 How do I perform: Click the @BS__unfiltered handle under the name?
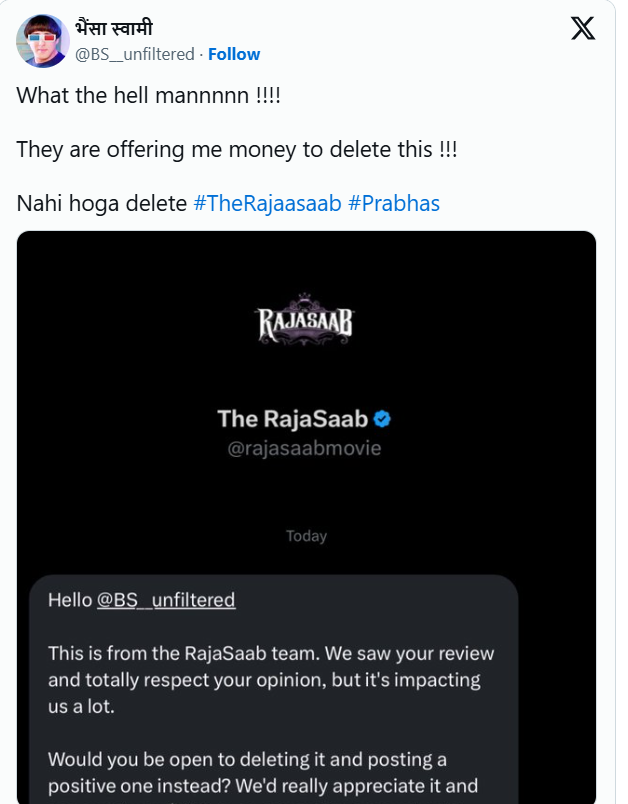[134, 54]
